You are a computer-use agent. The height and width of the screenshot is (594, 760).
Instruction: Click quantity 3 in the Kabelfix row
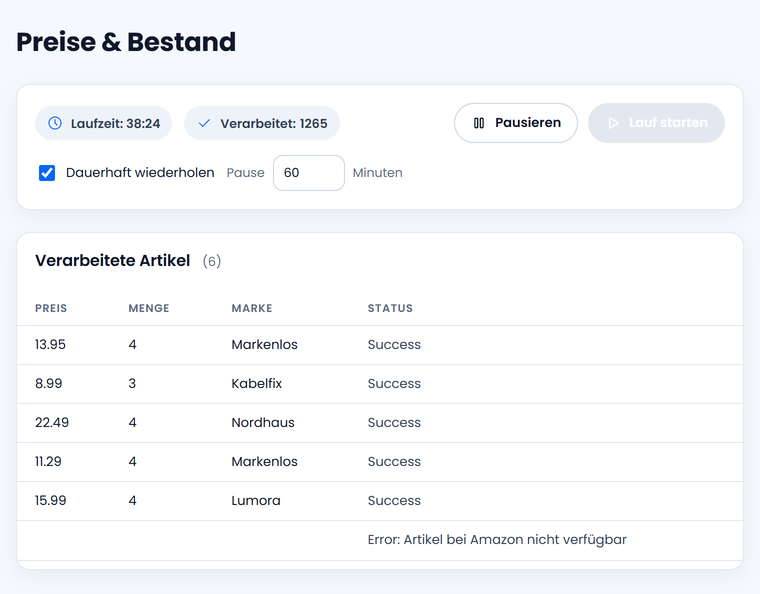132,384
